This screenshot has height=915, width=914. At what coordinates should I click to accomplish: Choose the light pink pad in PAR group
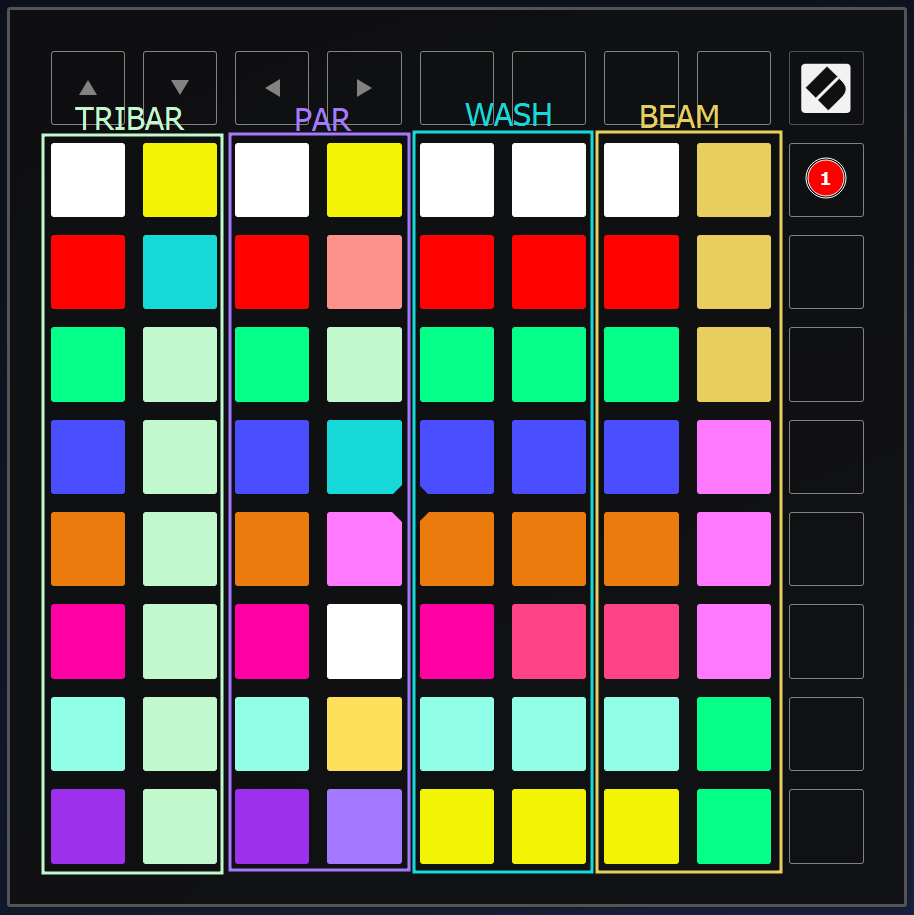click(x=364, y=549)
